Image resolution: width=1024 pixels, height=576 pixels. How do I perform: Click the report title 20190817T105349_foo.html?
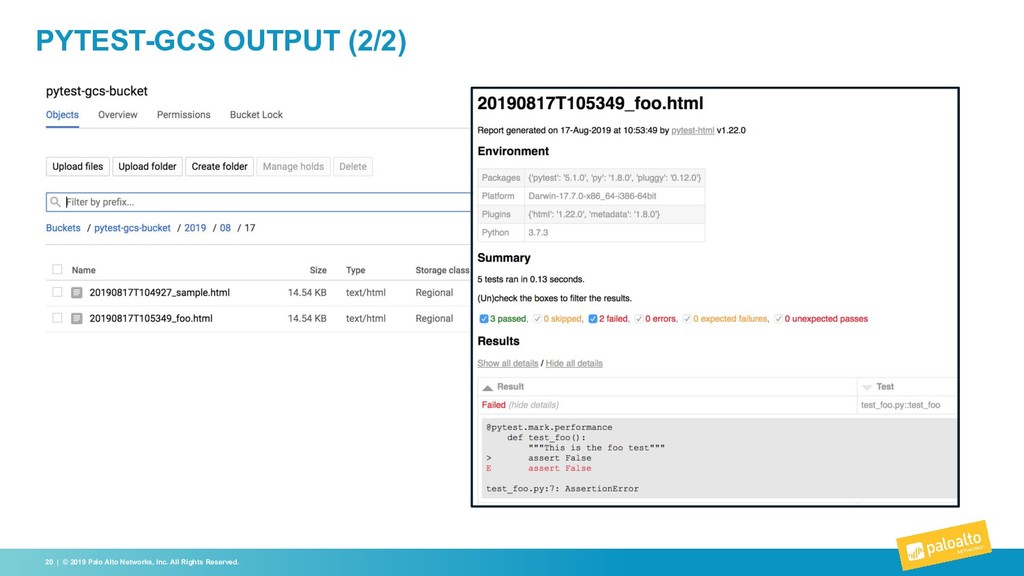[x=590, y=103]
